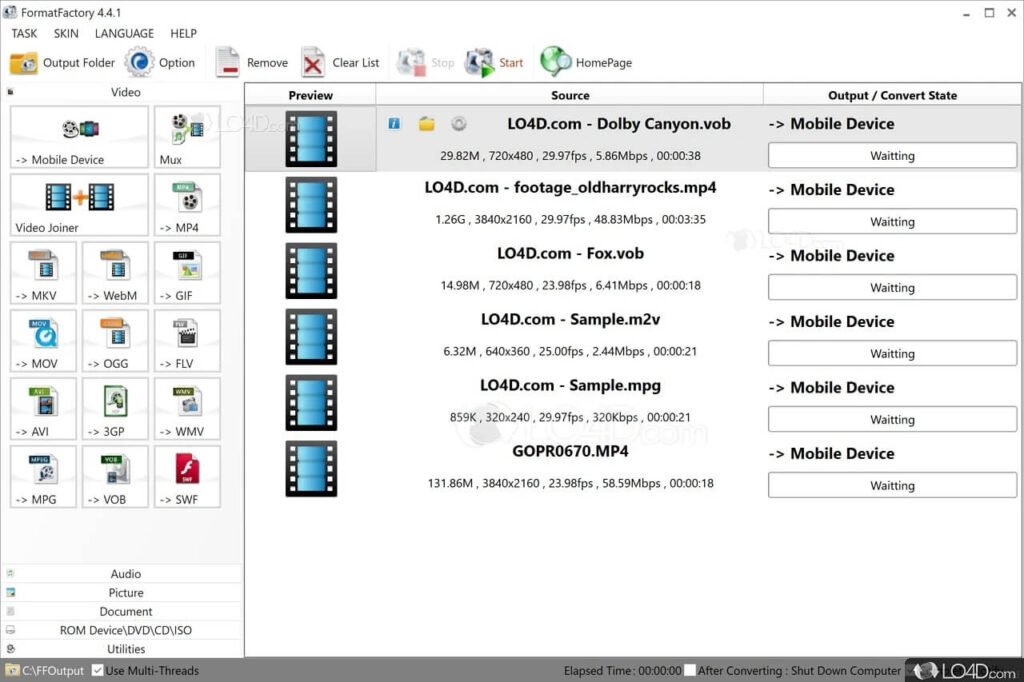The image size is (1024, 682).
Task: Enable After Converting Shut Down Computer checkbox
Action: (x=690, y=670)
